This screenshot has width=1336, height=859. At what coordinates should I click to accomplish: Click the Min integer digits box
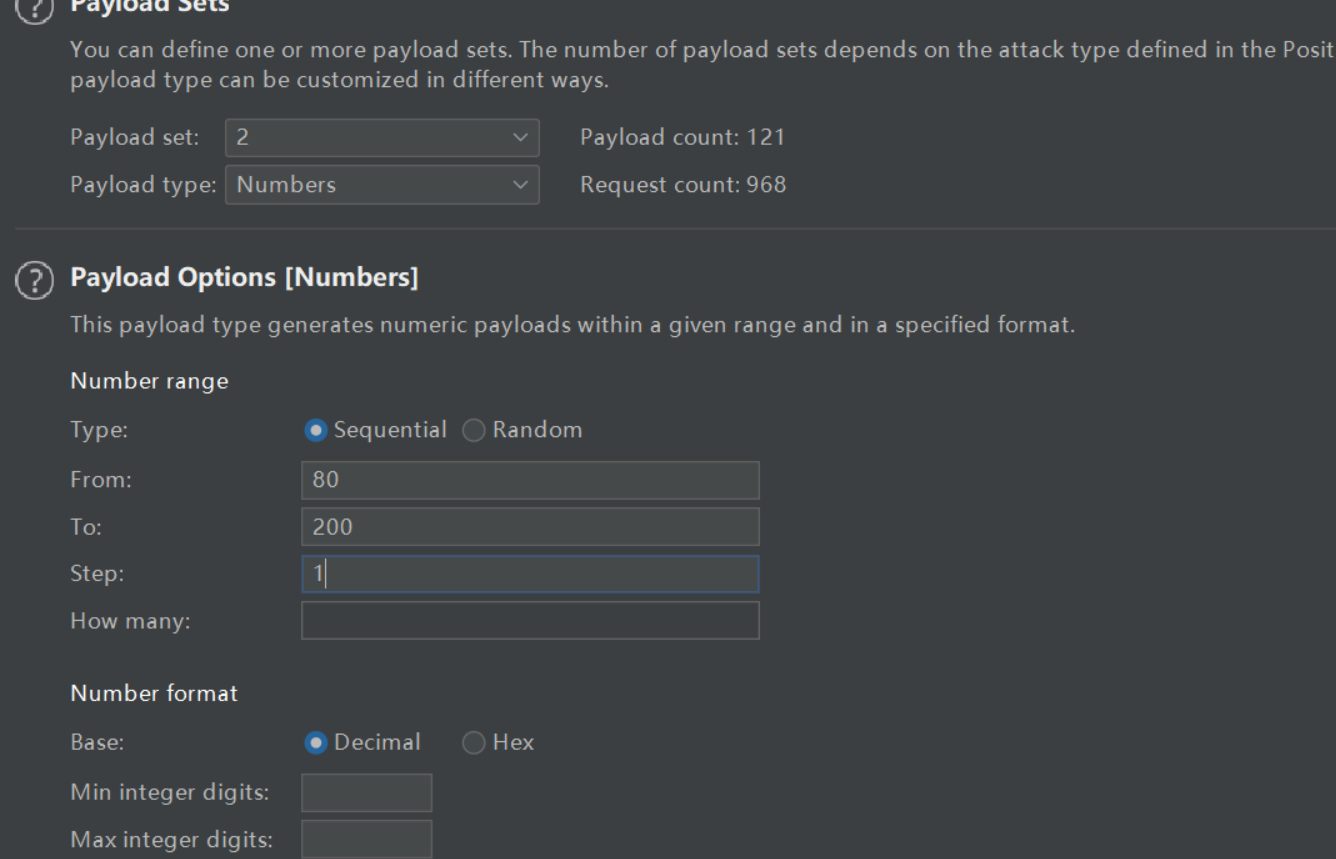click(x=367, y=792)
